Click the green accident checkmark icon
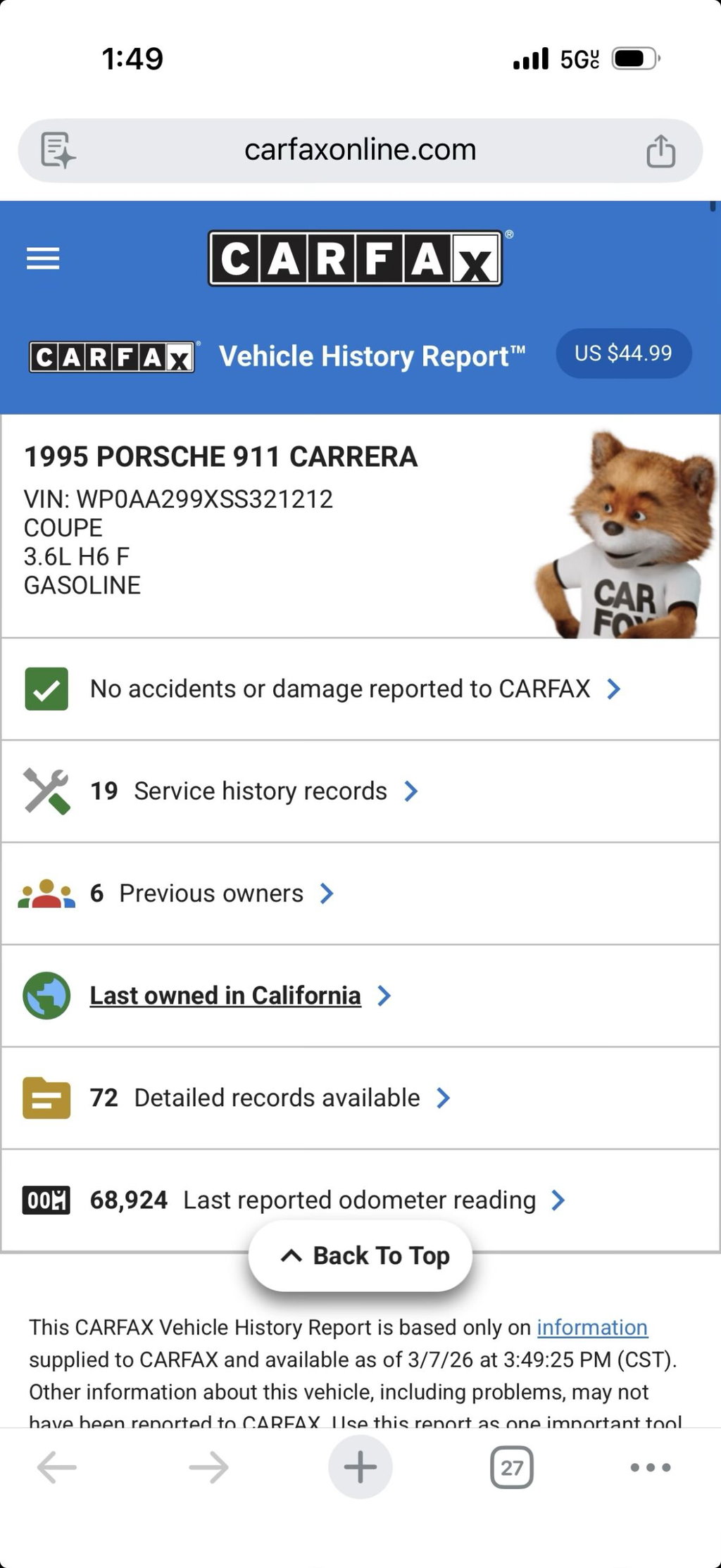The width and height of the screenshot is (721, 1568). coord(46,689)
